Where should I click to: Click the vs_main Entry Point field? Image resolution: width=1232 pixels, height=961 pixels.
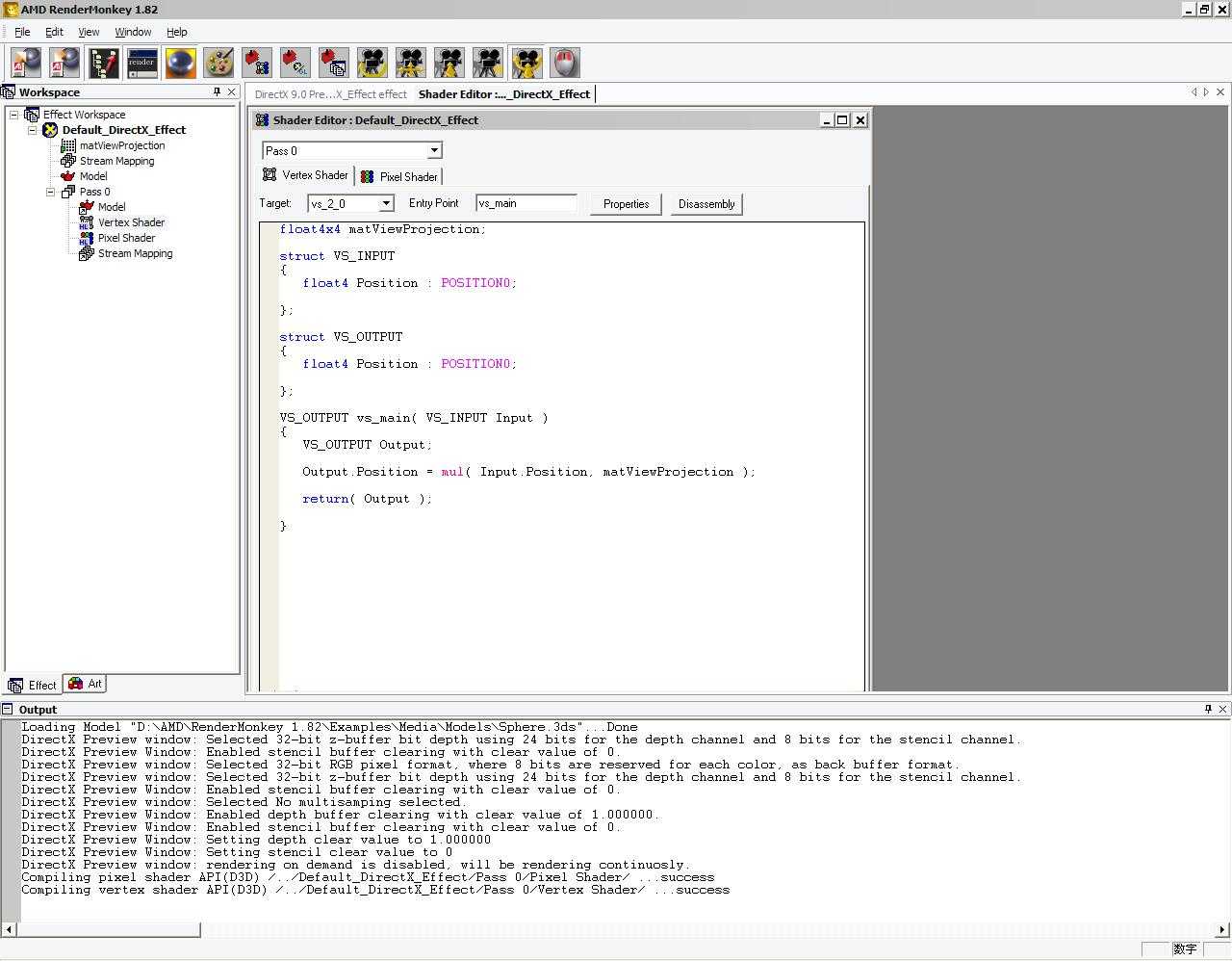tap(526, 203)
